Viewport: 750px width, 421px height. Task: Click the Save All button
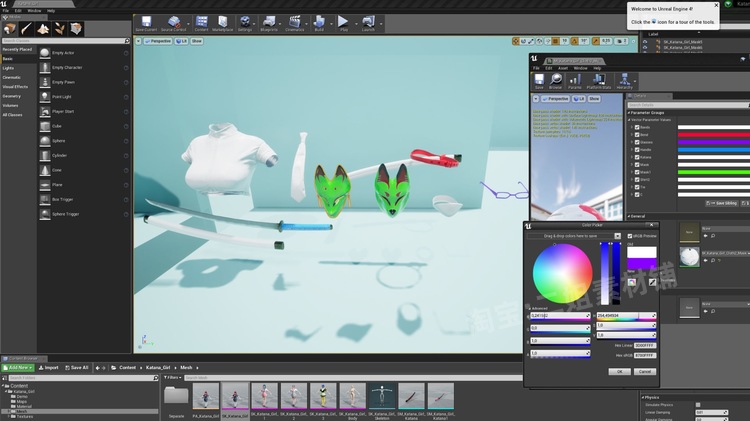[x=77, y=367]
